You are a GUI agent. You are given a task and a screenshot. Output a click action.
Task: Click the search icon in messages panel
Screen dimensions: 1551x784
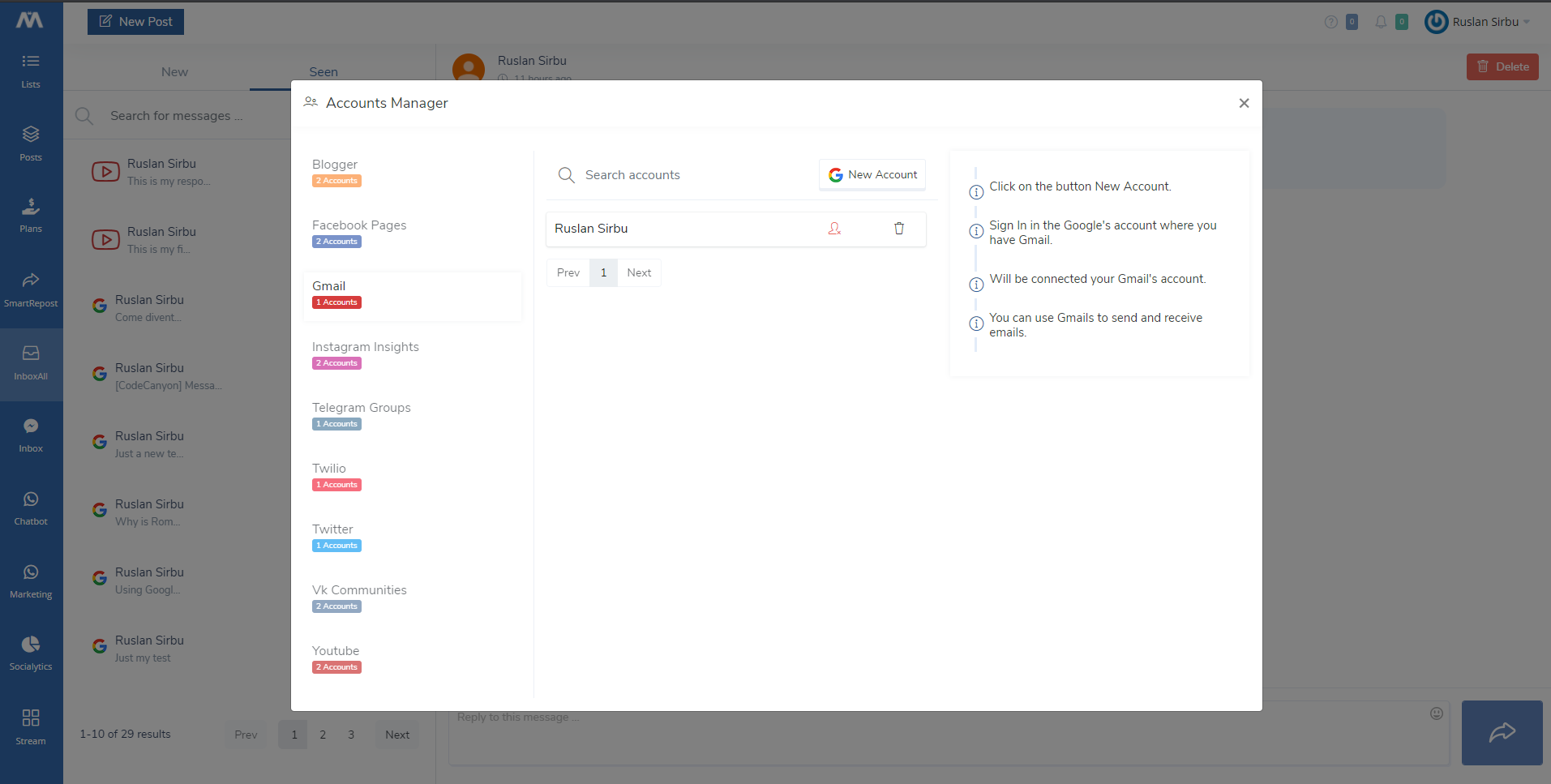pyautogui.click(x=84, y=116)
